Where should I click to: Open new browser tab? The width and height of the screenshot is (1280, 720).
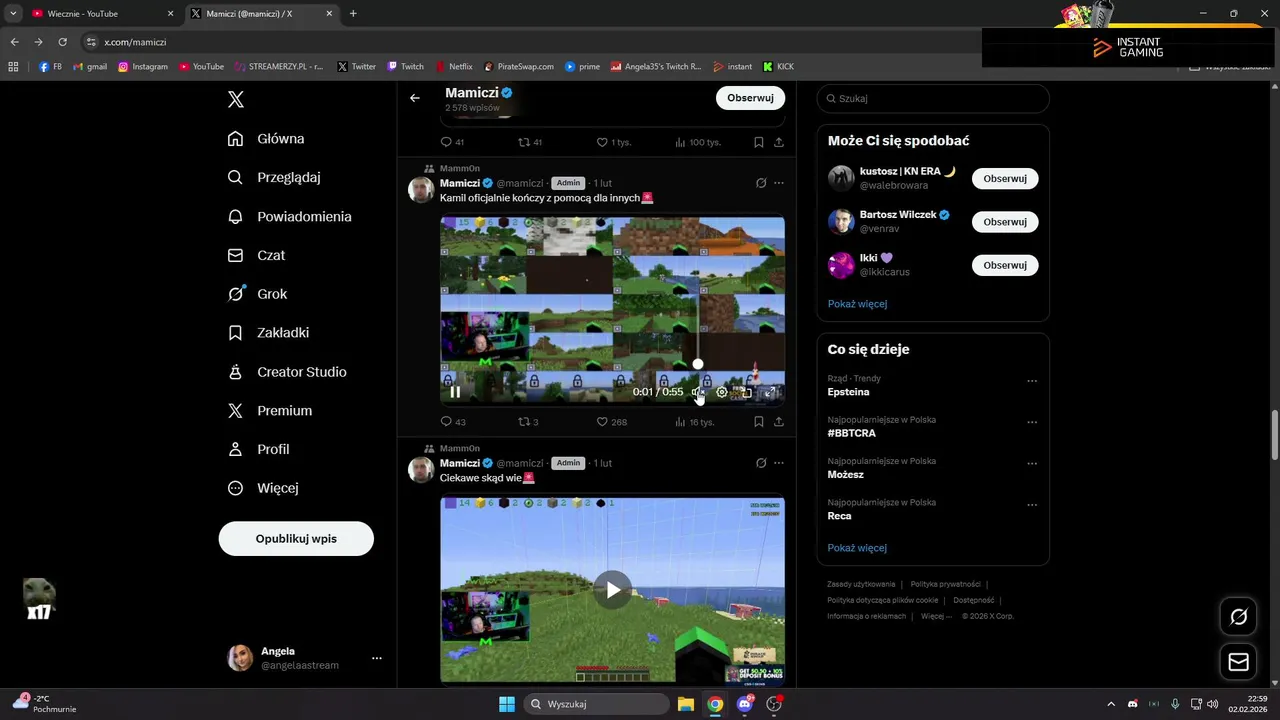point(353,14)
